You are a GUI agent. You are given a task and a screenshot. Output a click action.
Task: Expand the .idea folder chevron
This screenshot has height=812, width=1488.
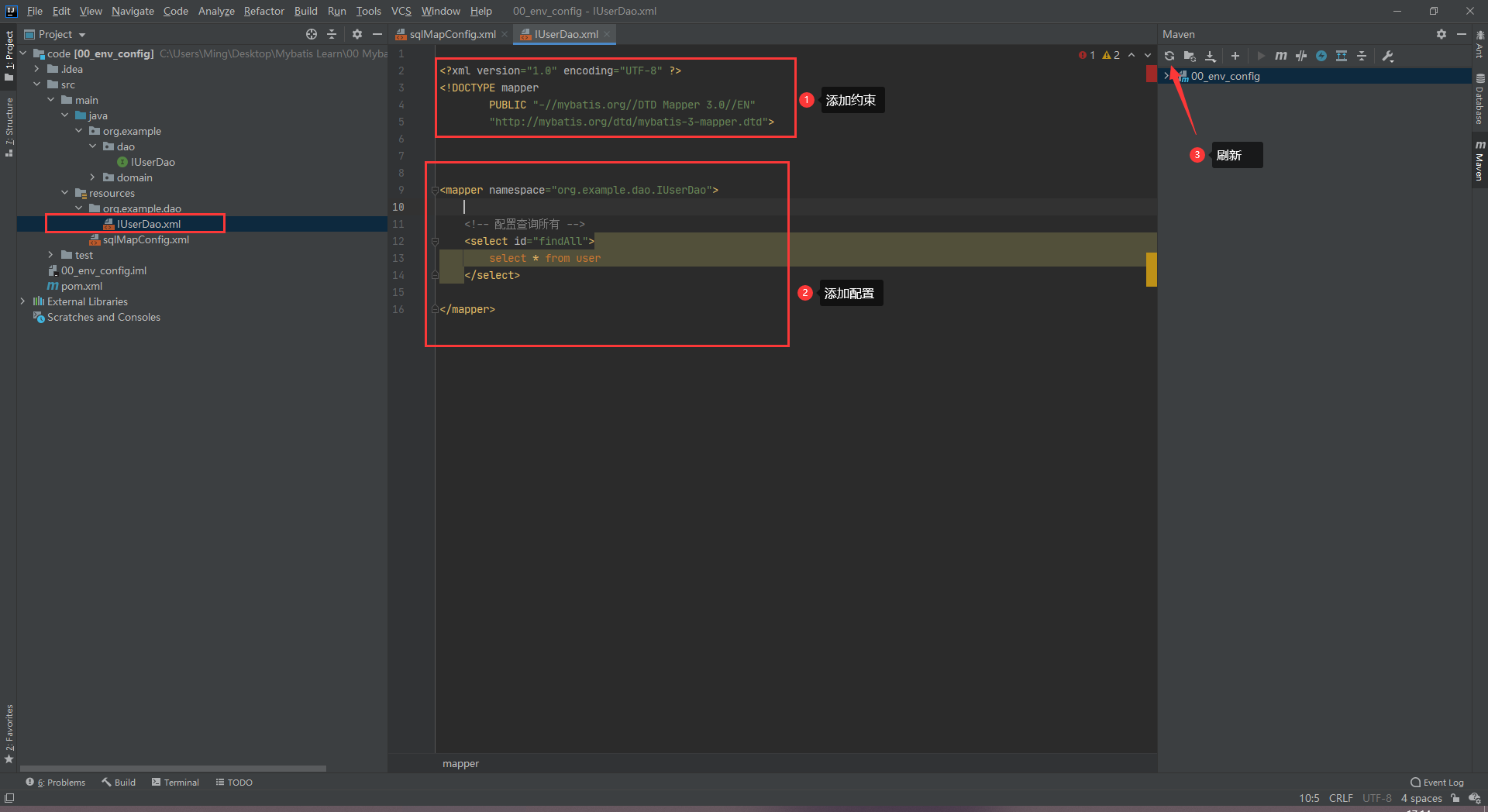point(36,69)
